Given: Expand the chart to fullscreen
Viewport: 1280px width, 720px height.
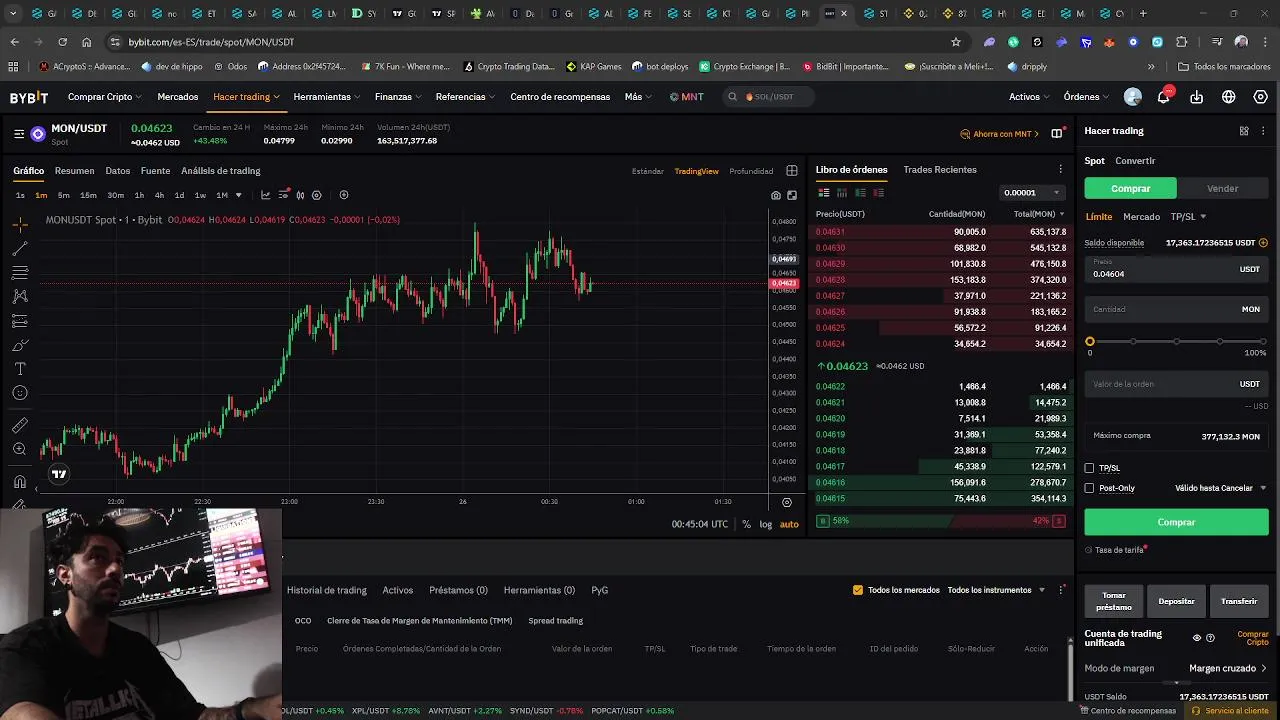Looking at the screenshot, I should click(792, 195).
